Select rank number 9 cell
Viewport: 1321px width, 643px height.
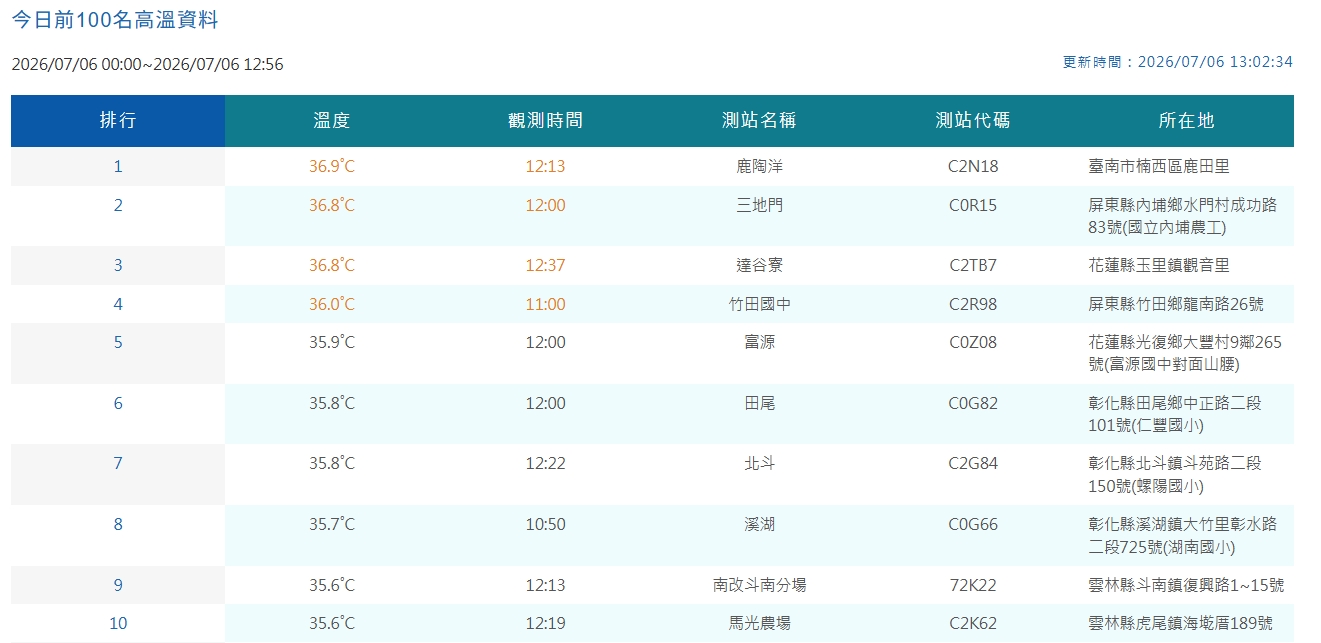tap(118, 585)
